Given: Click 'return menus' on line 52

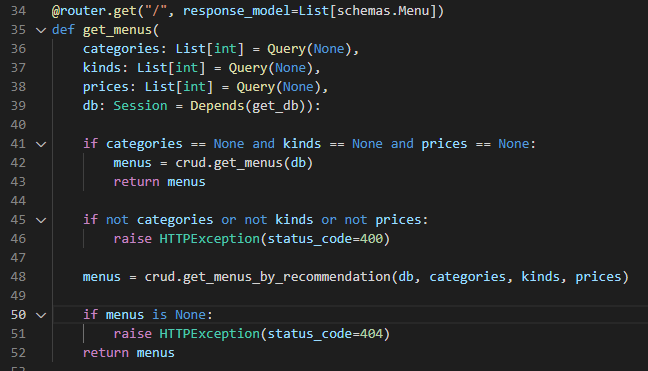Looking at the screenshot, I should click(x=129, y=353).
